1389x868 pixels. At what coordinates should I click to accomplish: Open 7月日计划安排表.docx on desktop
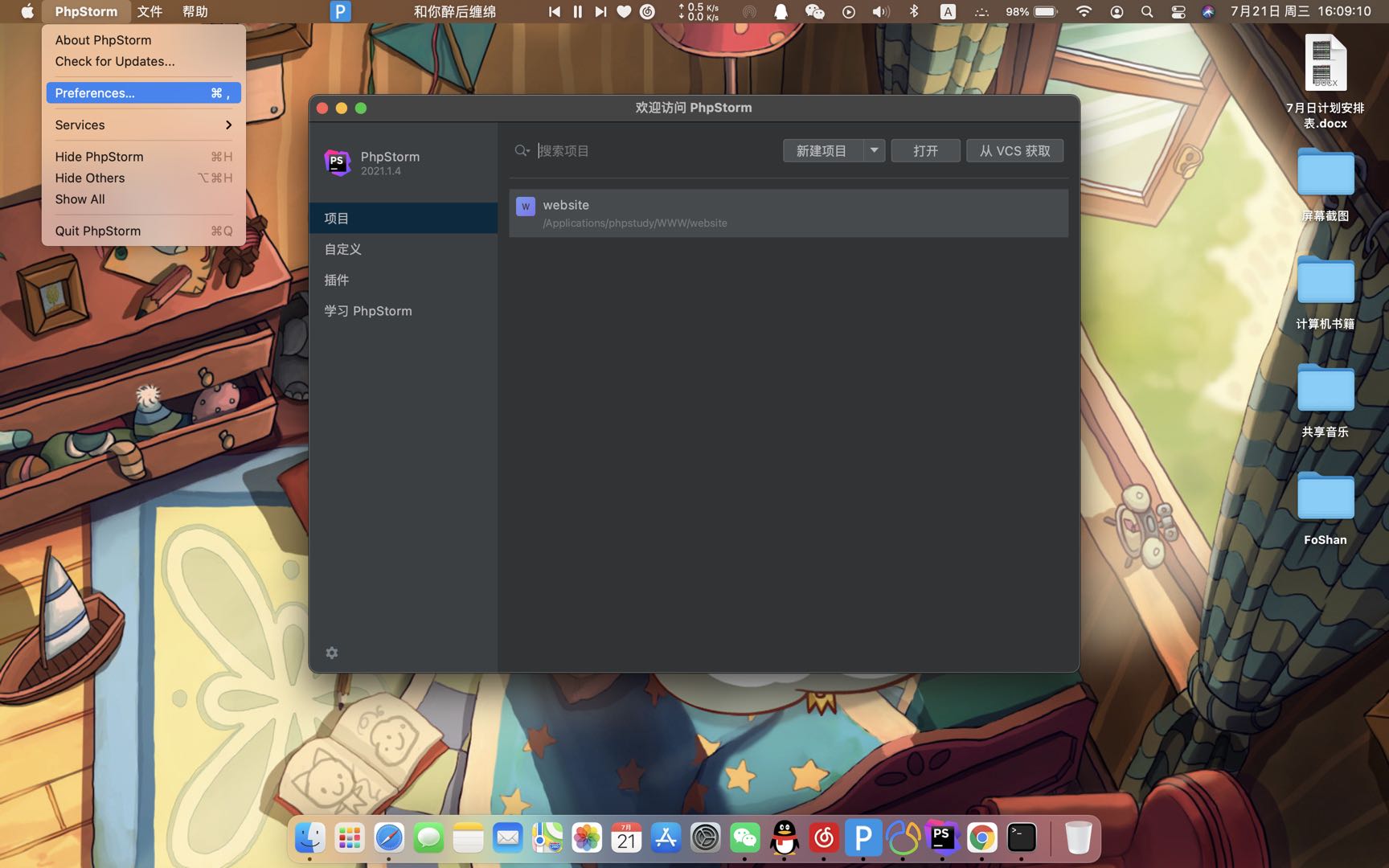1325,80
